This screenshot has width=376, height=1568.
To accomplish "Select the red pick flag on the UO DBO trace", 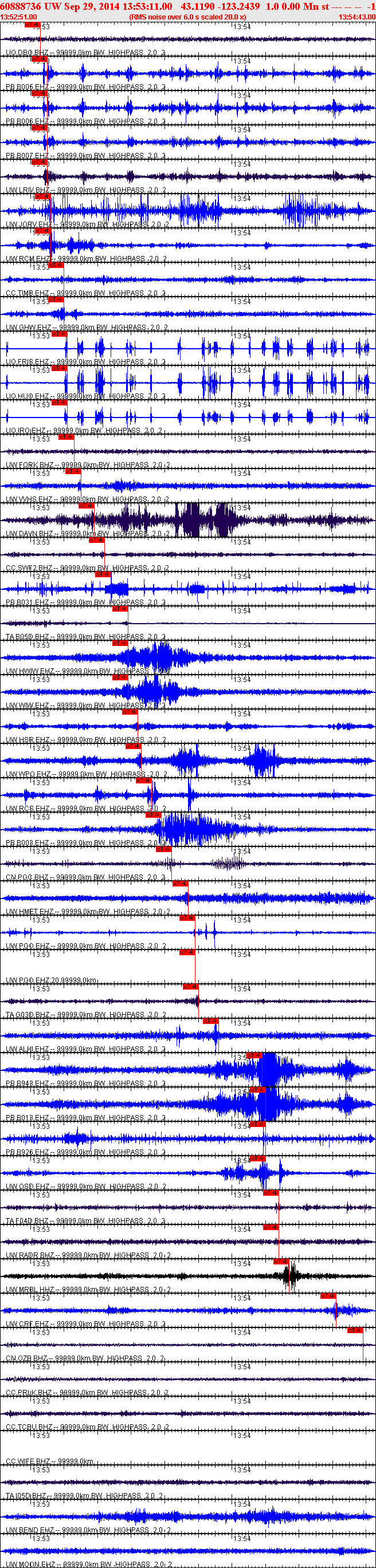I will (x=32, y=25).
